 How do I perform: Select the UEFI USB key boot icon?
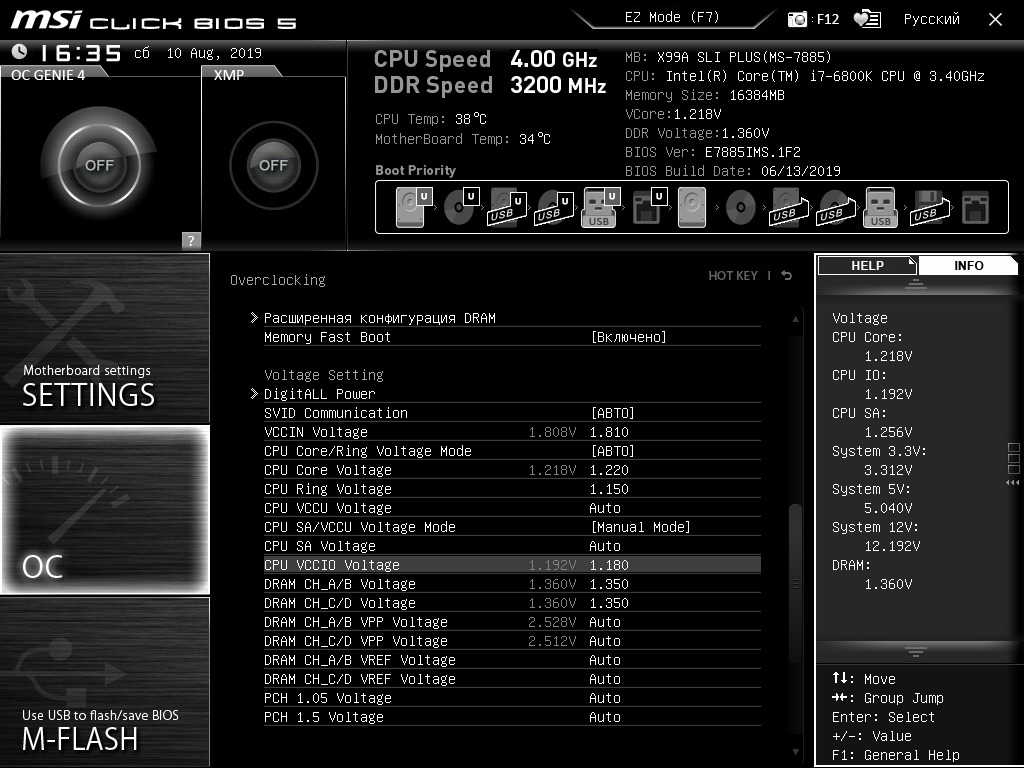(x=600, y=207)
